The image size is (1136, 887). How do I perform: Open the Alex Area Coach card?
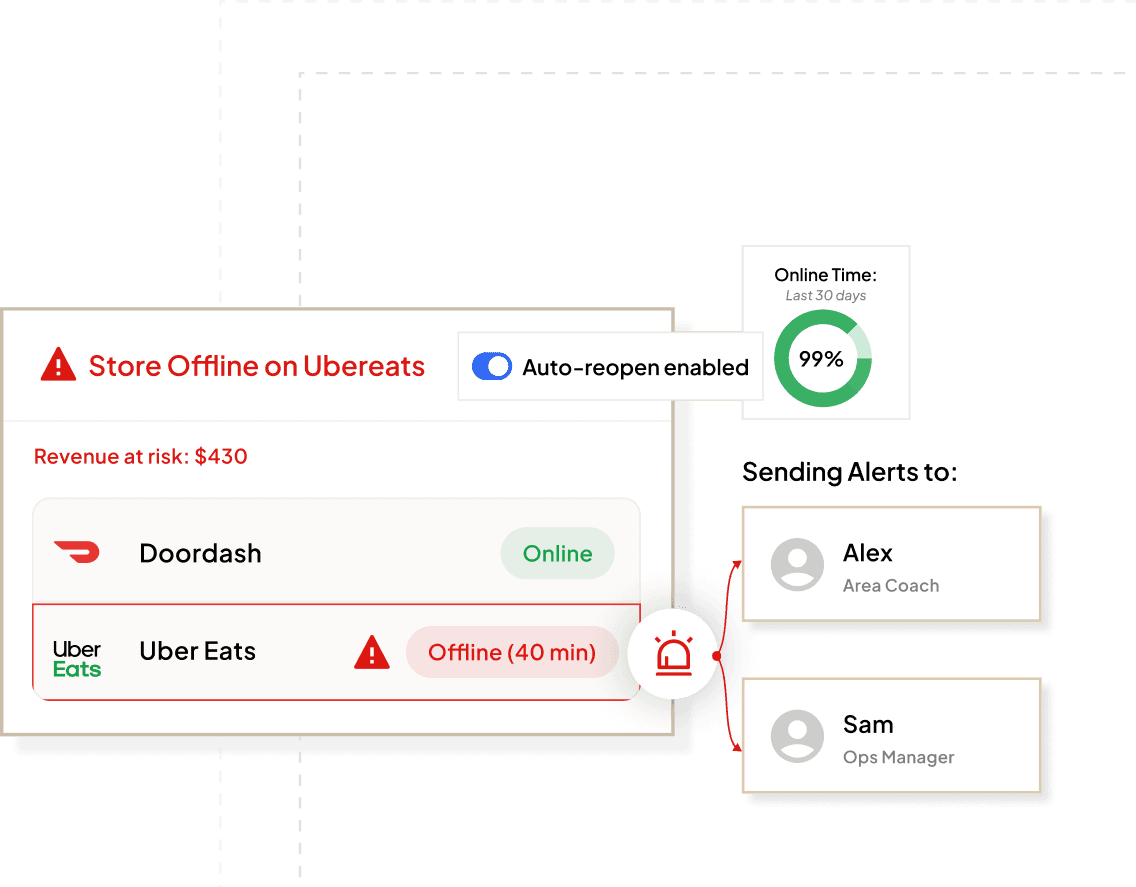point(892,565)
